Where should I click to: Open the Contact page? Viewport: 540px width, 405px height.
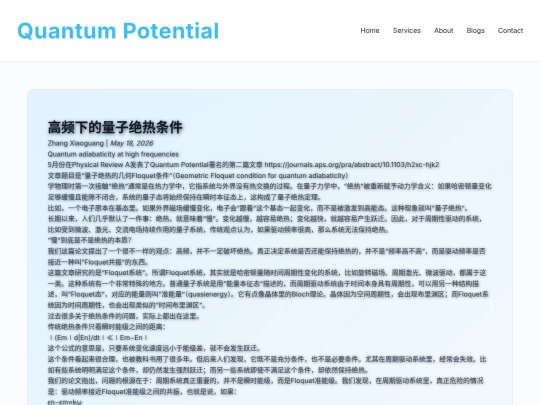510,31
